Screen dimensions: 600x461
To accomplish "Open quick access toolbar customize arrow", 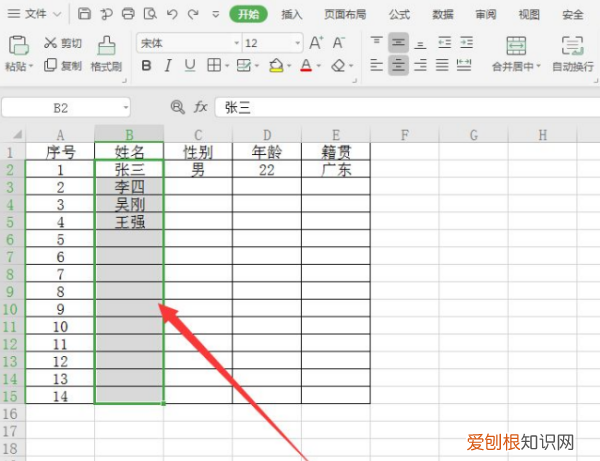I will coord(216,15).
